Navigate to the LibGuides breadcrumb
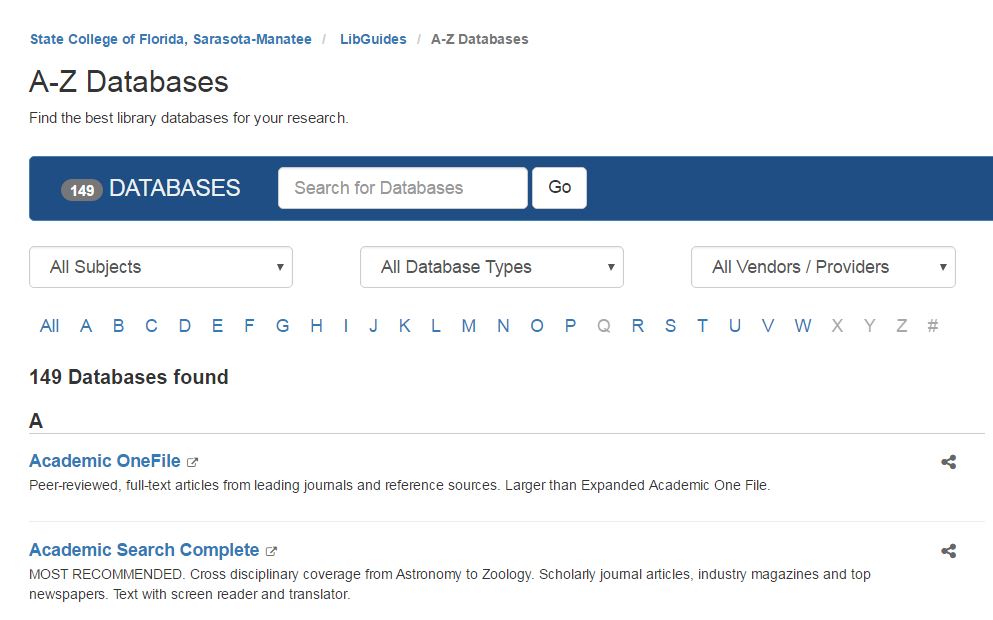This screenshot has height=620, width=993. (x=373, y=39)
